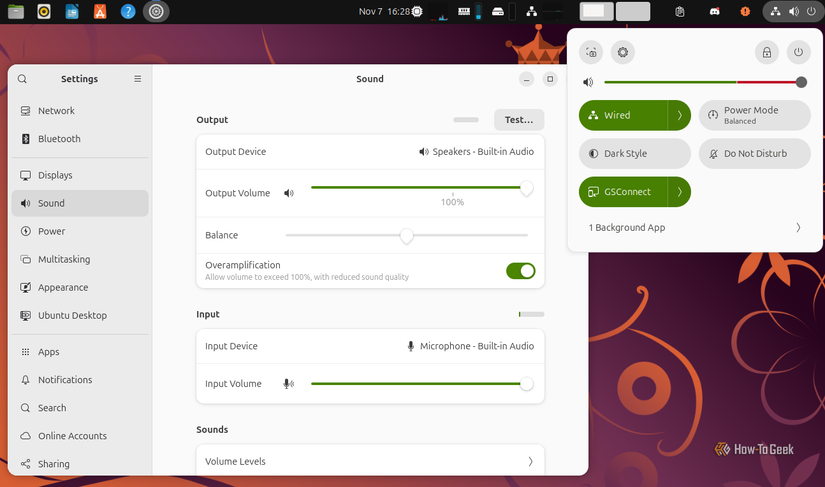Open the Volume Levels row
Screen dimensions: 825x487
(370, 461)
